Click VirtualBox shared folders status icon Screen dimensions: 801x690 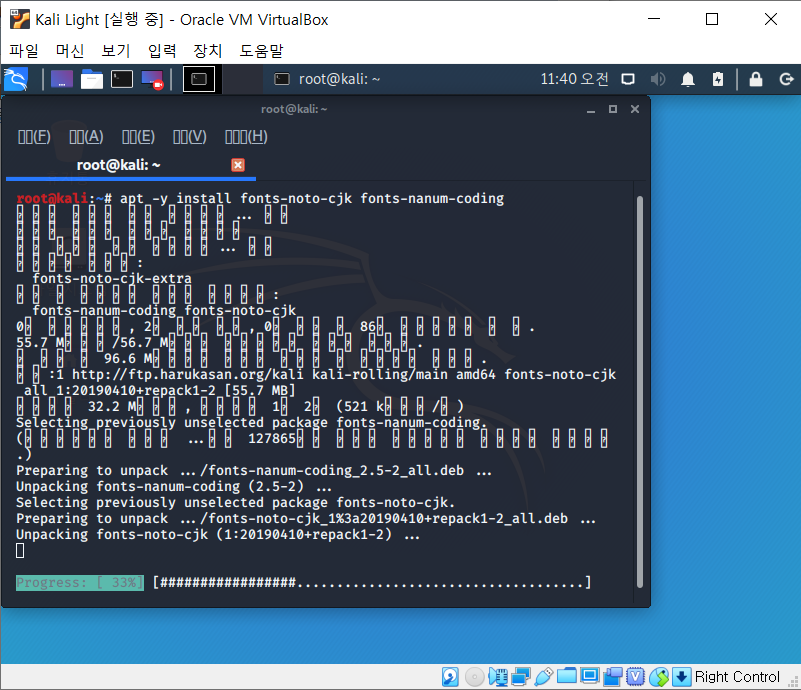567,677
